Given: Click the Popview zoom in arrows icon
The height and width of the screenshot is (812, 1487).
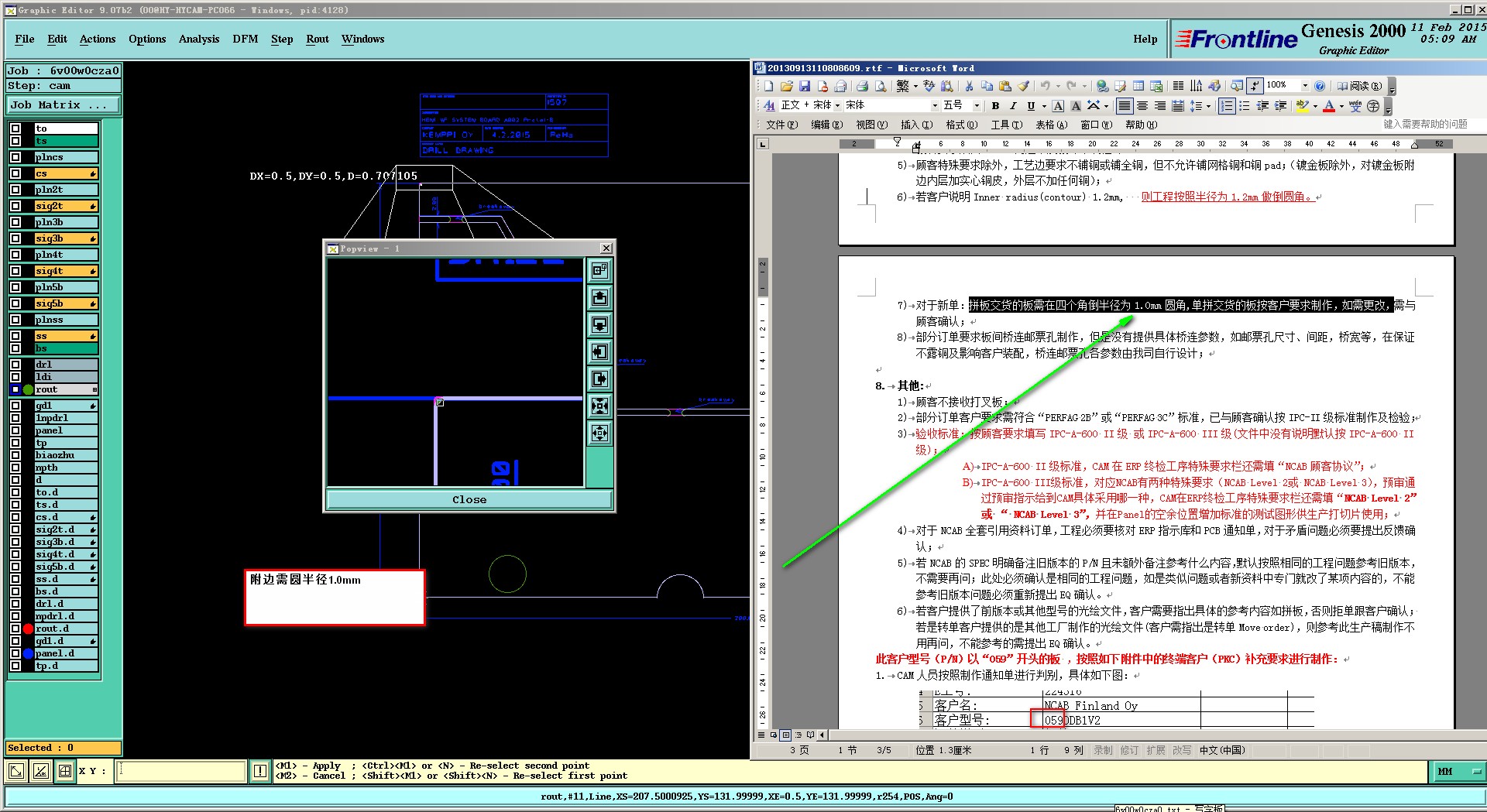Looking at the screenshot, I should (x=599, y=406).
